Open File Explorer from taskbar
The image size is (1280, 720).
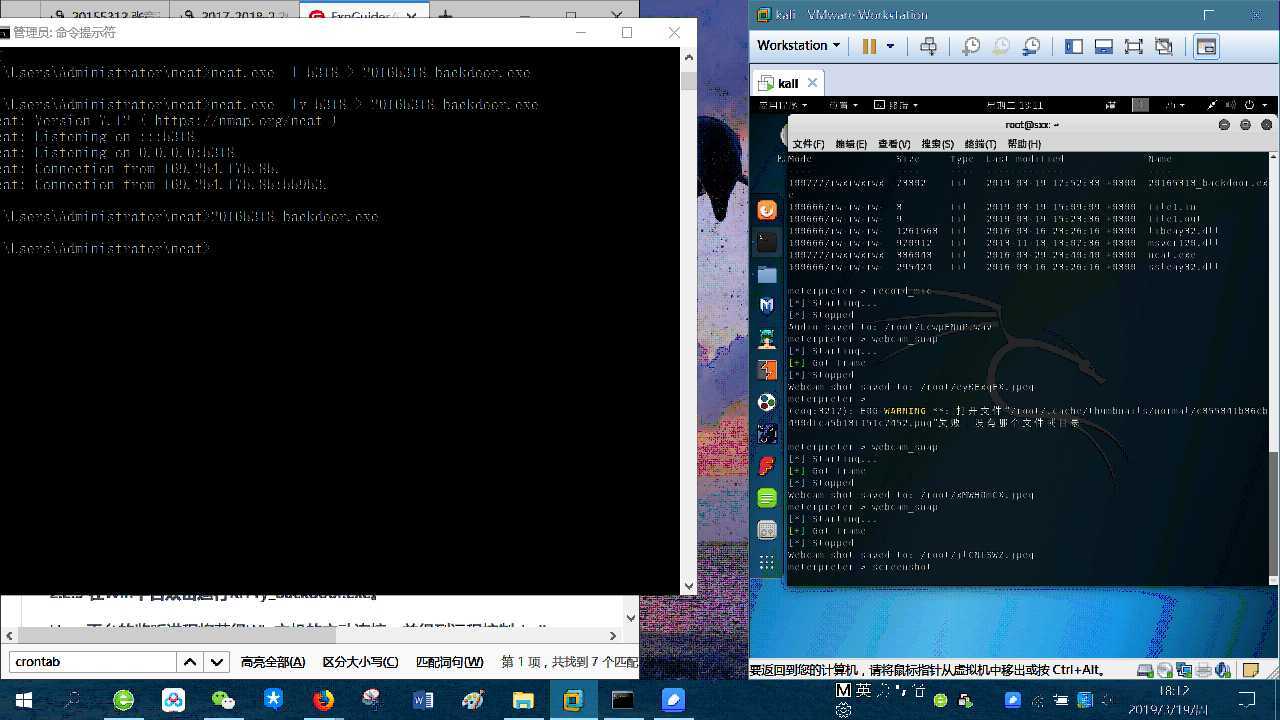coord(523,700)
